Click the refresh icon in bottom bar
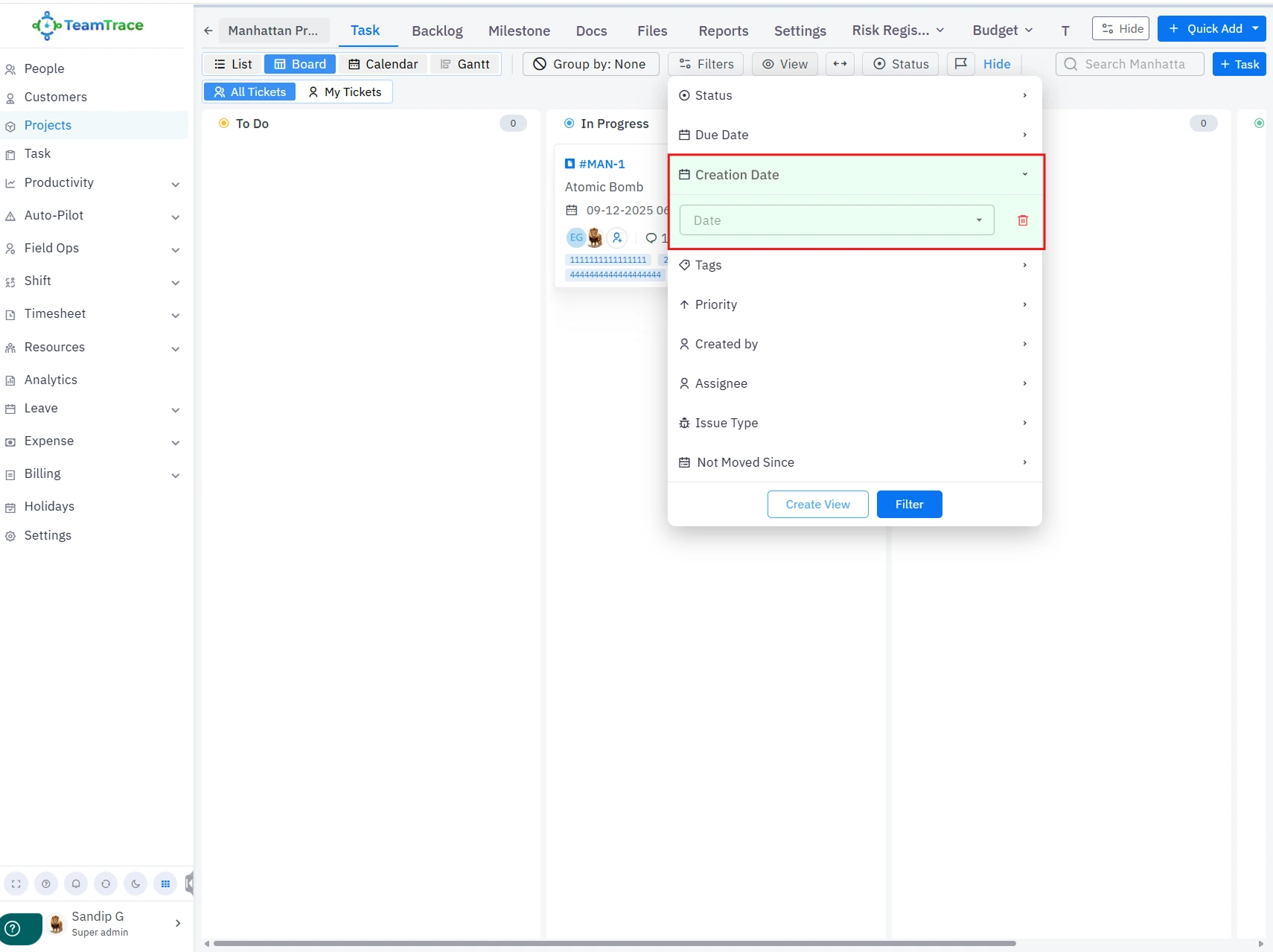Image resolution: width=1273 pixels, height=952 pixels. (x=106, y=884)
